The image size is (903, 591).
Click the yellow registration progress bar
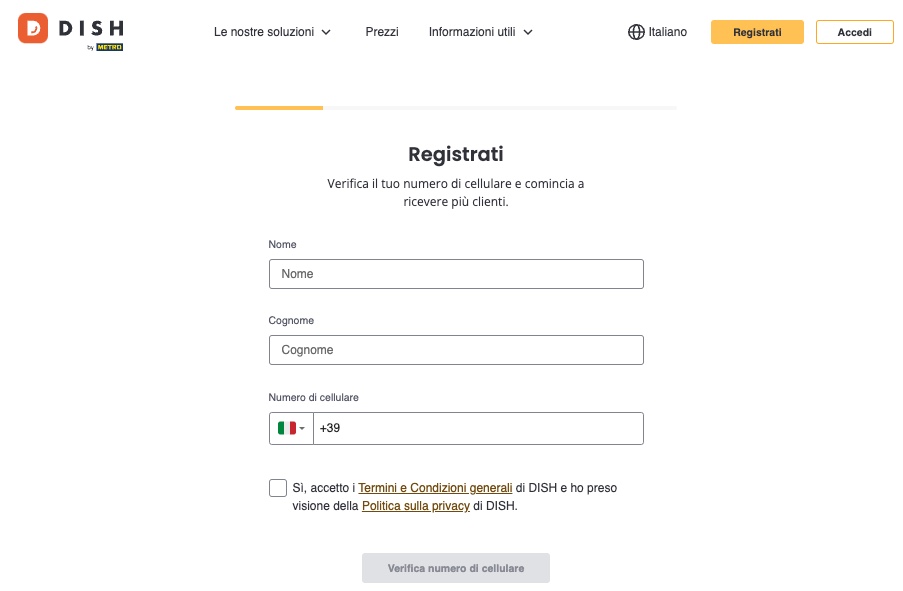[279, 108]
